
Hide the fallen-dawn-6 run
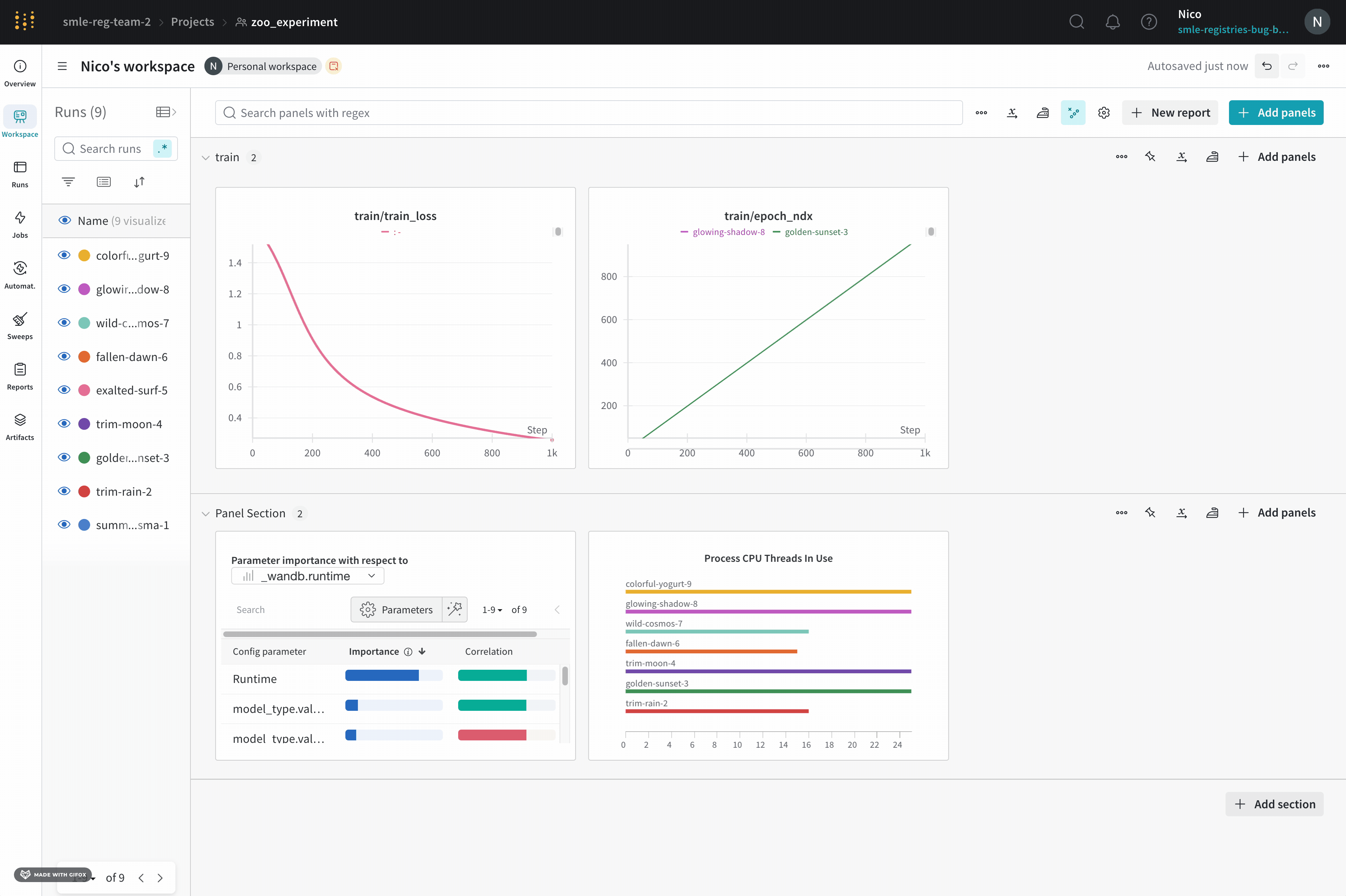click(64, 356)
